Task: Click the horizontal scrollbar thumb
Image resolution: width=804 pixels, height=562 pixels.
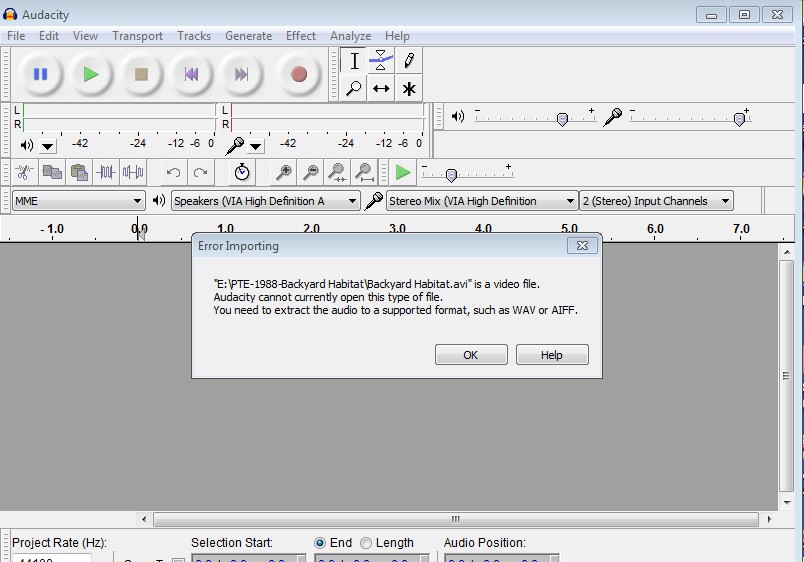Action: 455,519
